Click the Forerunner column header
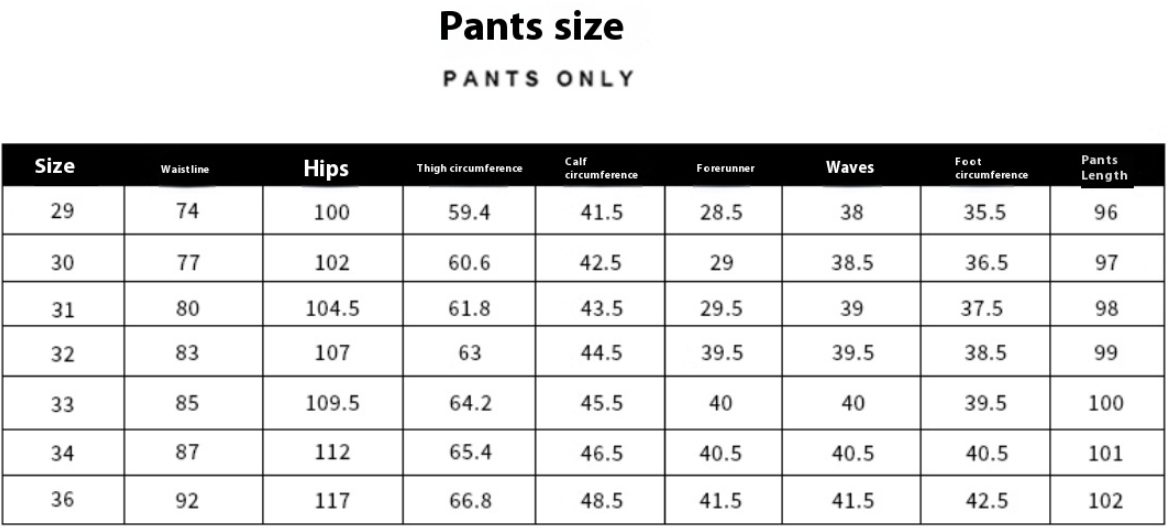 (x=725, y=168)
